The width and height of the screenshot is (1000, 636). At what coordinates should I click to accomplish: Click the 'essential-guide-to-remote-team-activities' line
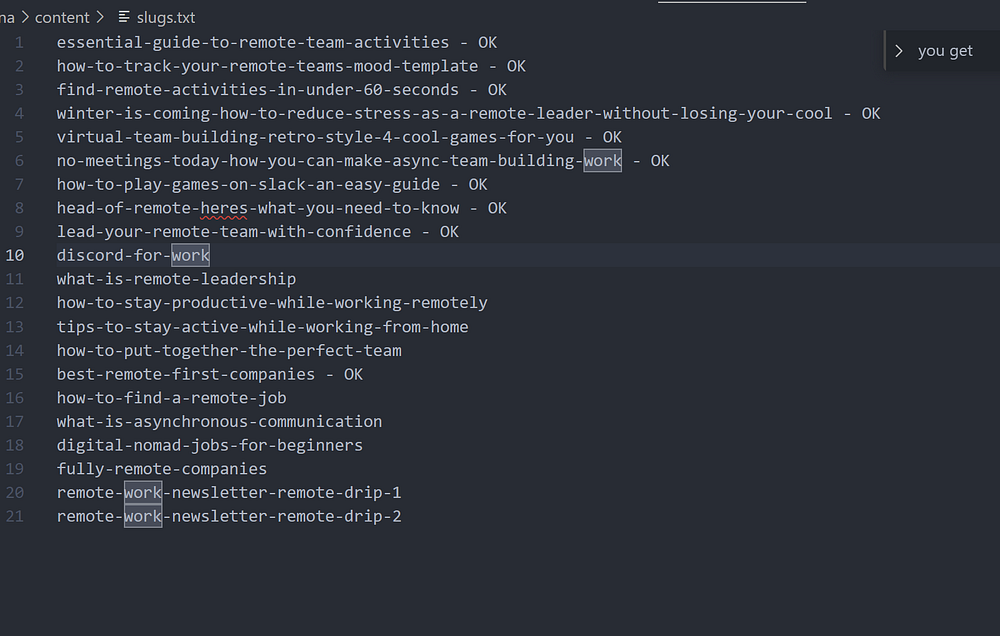(x=252, y=42)
